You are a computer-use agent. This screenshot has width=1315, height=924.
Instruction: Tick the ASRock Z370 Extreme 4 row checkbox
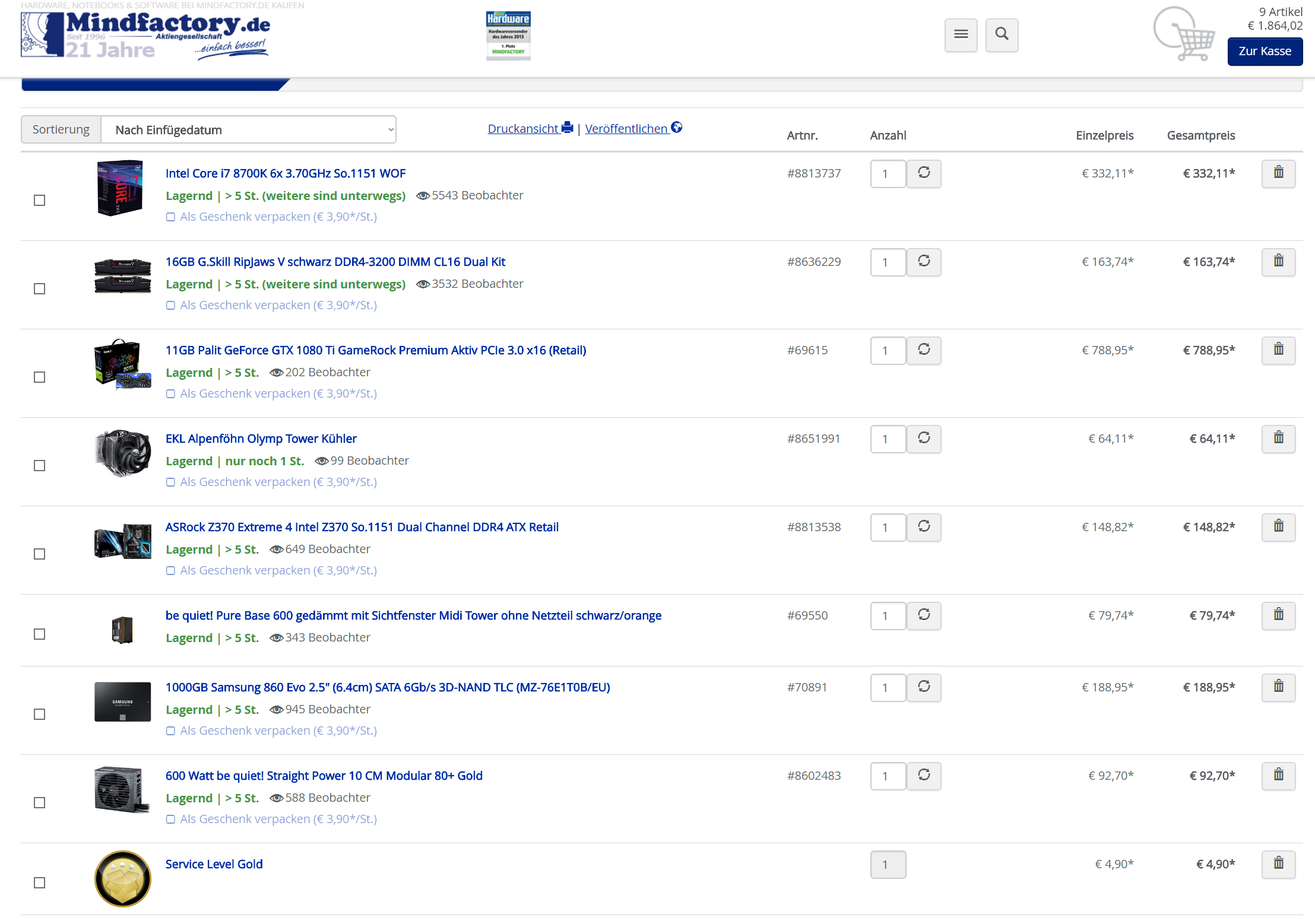[x=40, y=554]
